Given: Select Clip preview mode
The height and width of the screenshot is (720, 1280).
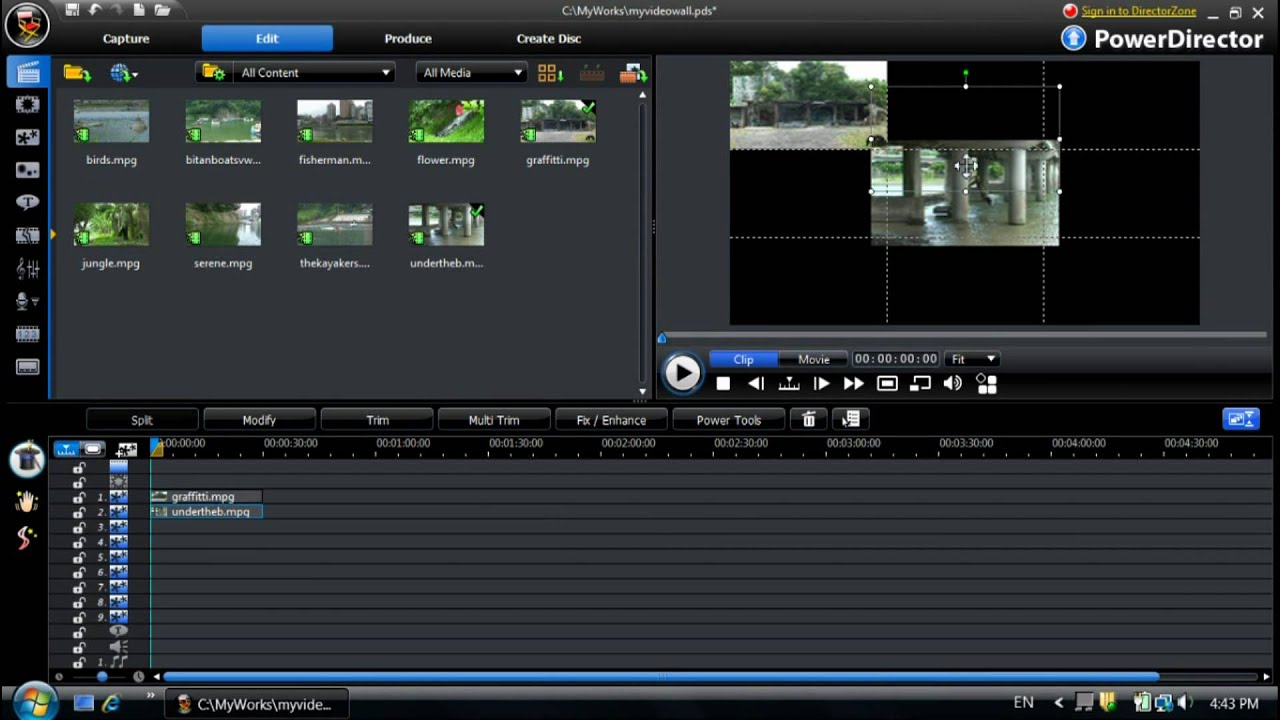Looking at the screenshot, I should pyautogui.click(x=743, y=359).
